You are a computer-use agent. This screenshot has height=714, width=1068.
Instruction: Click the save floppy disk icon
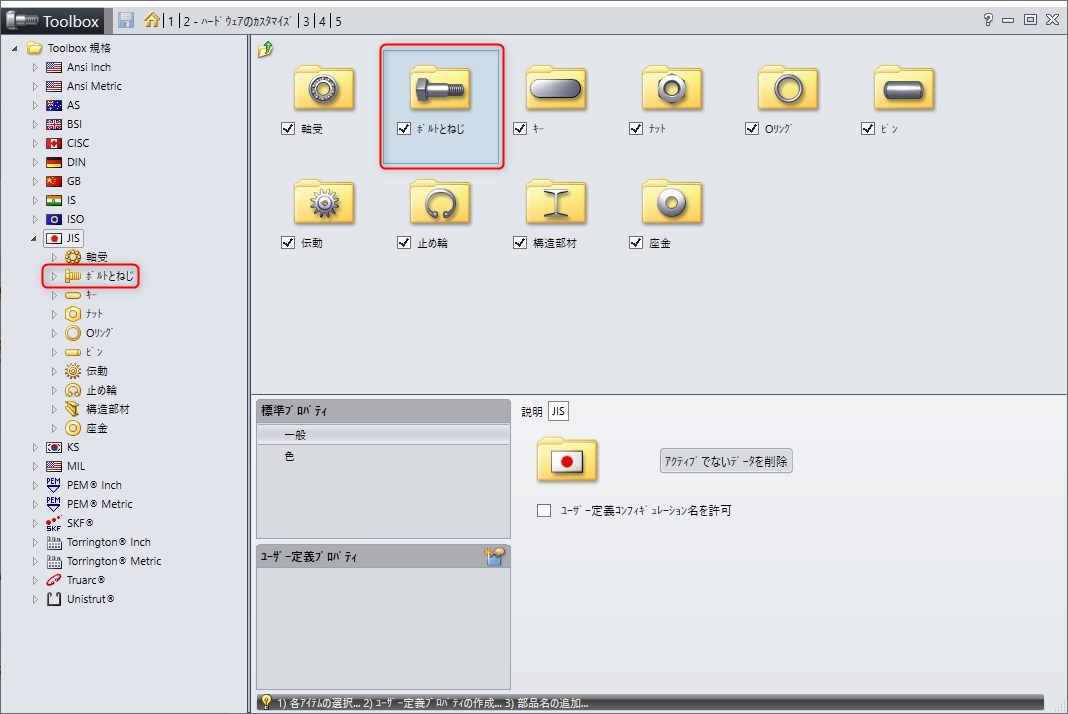126,20
